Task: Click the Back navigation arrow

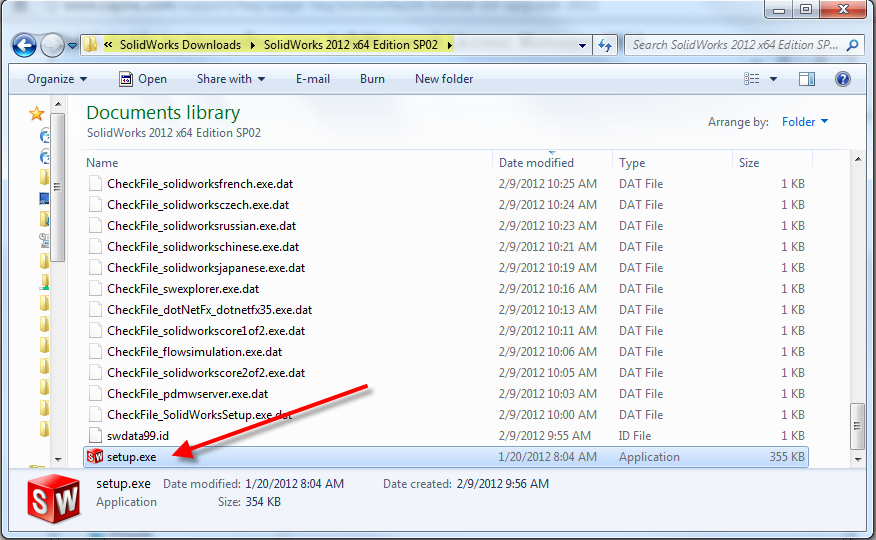Action: tap(25, 46)
